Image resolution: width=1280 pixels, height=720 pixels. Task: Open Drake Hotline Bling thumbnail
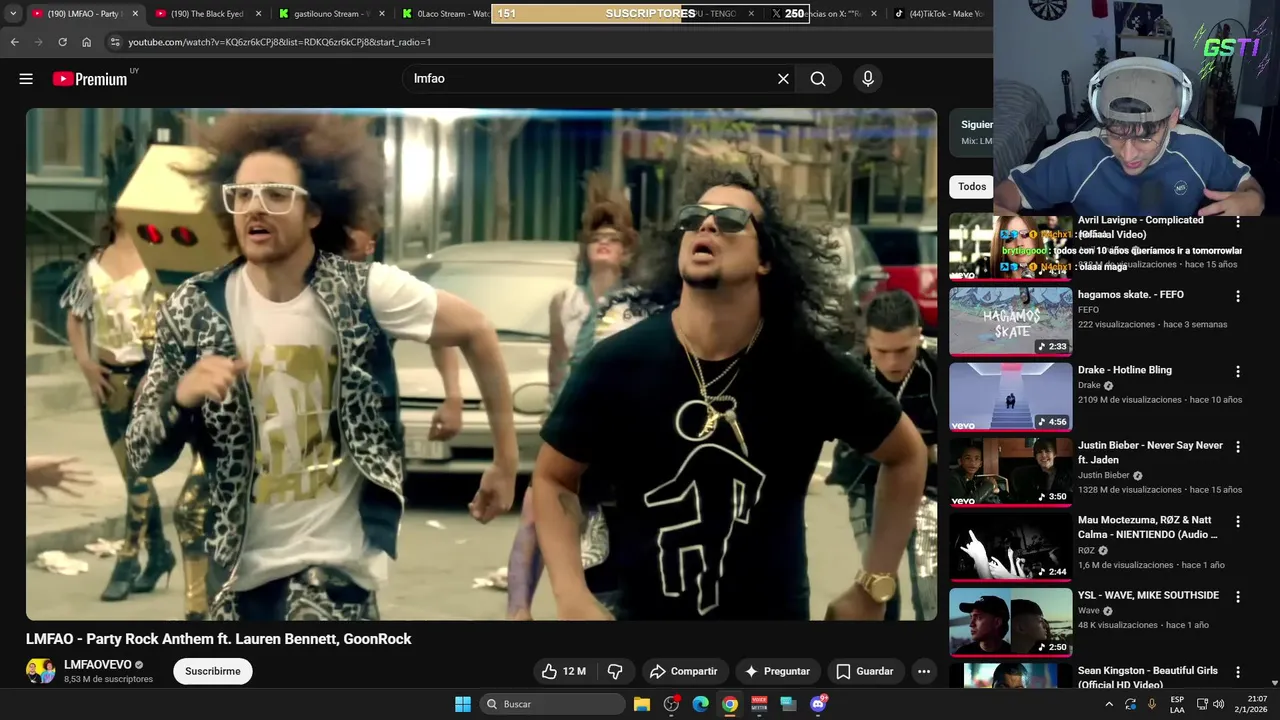coord(1010,396)
